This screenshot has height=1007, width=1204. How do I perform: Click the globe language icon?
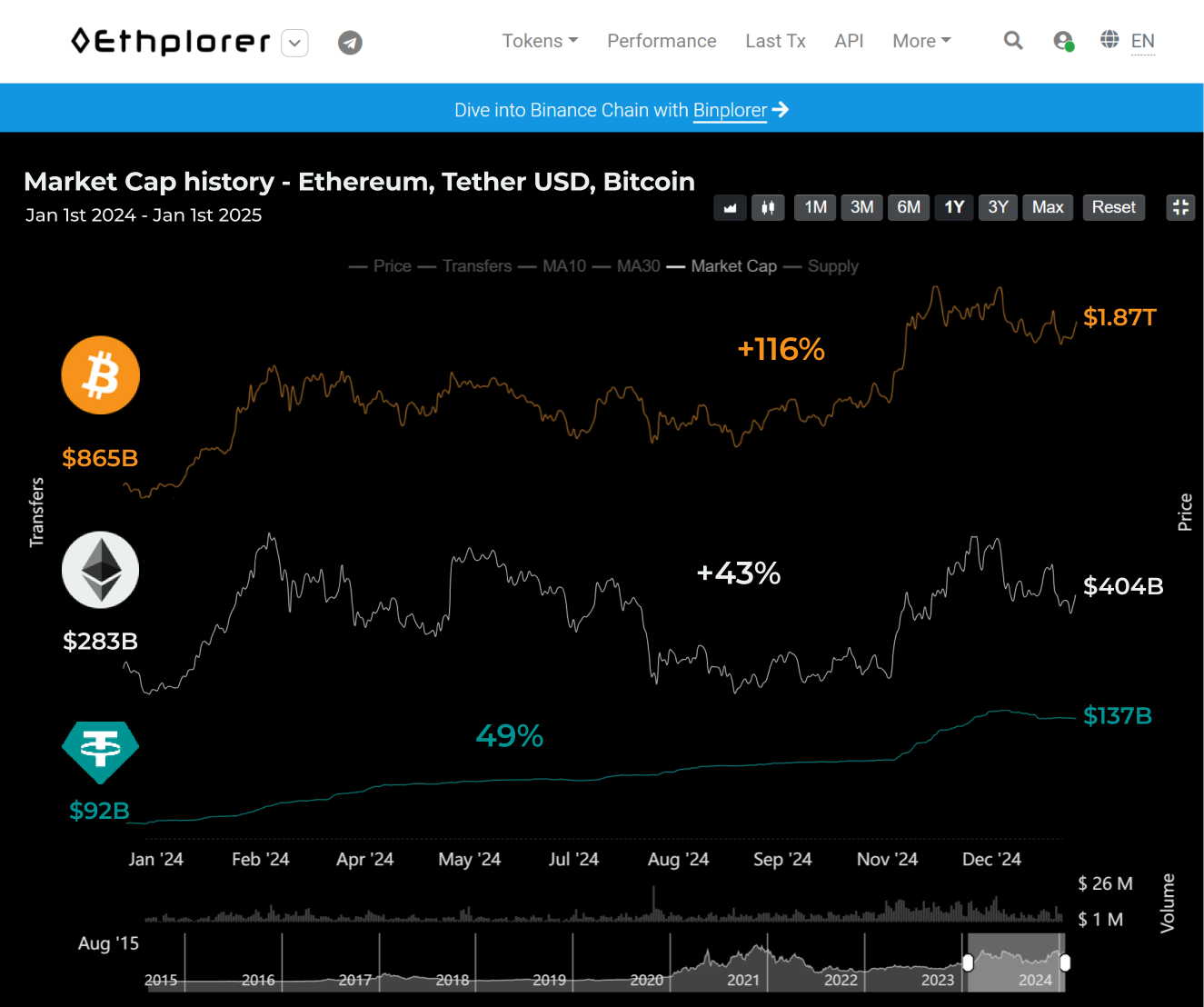tap(1109, 40)
